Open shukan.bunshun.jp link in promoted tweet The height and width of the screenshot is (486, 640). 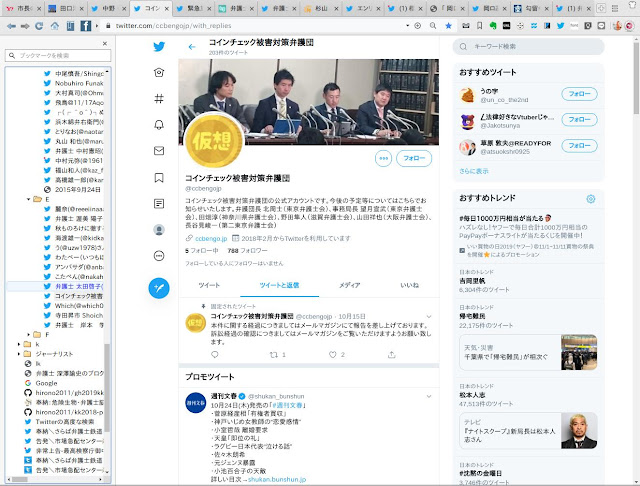tap(277, 479)
